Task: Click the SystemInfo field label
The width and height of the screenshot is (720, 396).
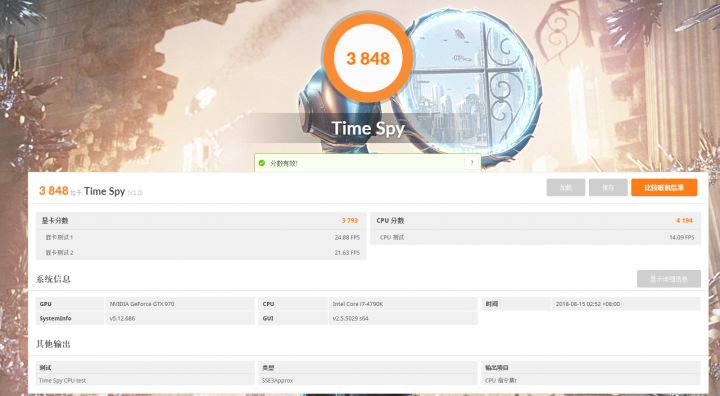Action: [55, 318]
